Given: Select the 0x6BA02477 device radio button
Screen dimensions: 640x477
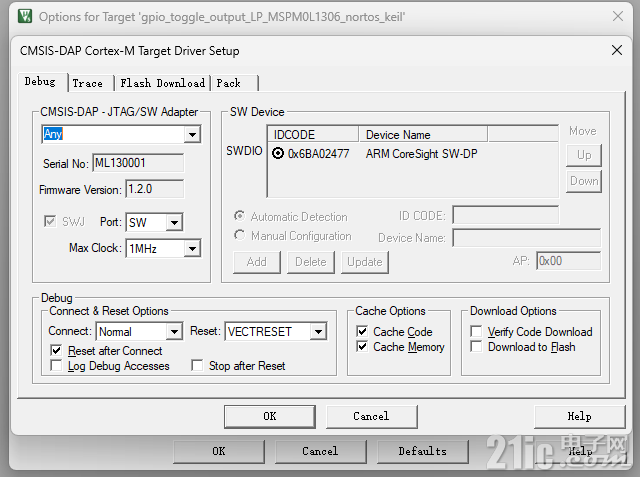Looking at the screenshot, I should pos(278,153).
